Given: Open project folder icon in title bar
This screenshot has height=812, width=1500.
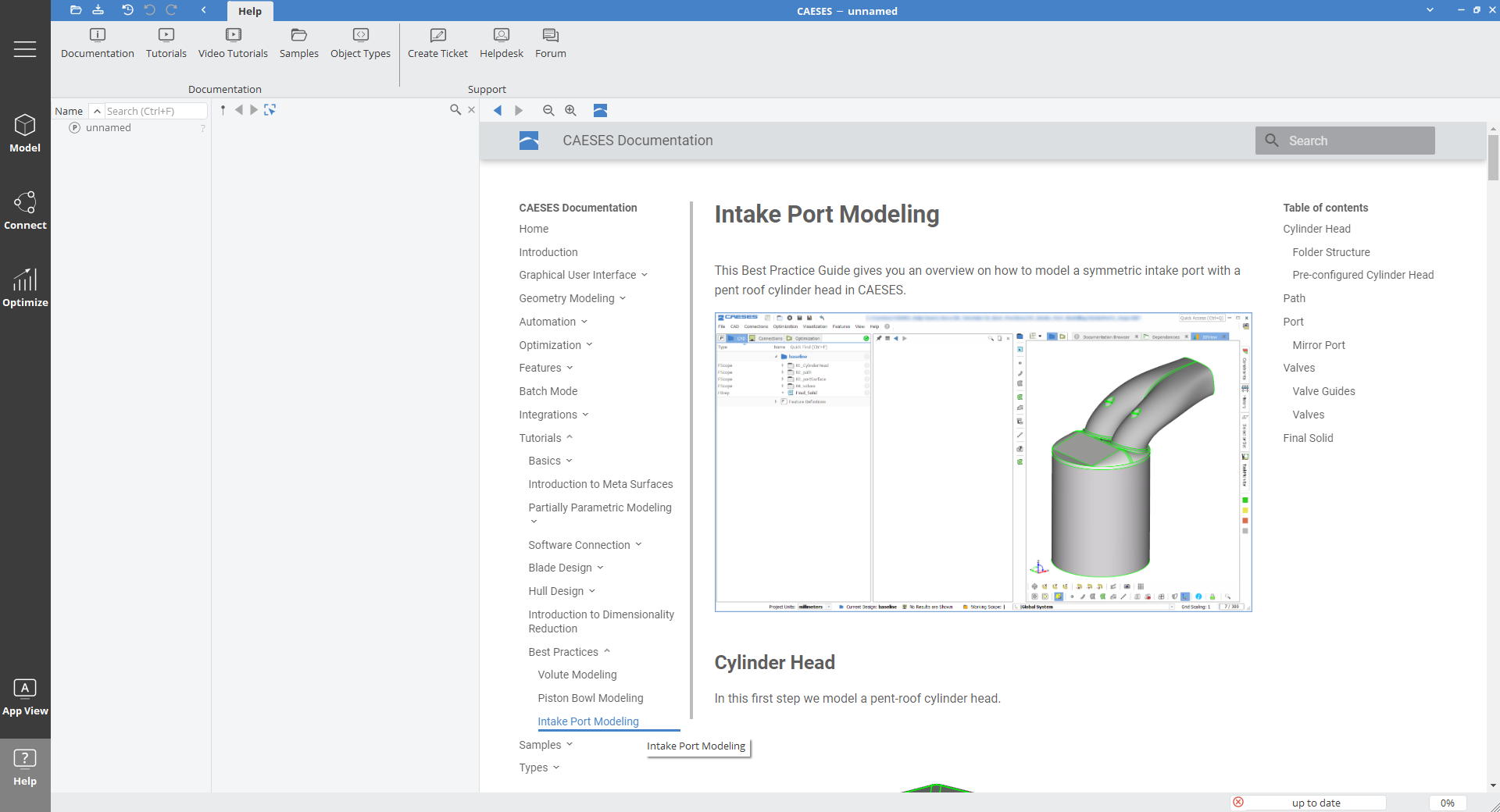Looking at the screenshot, I should tap(76, 10).
